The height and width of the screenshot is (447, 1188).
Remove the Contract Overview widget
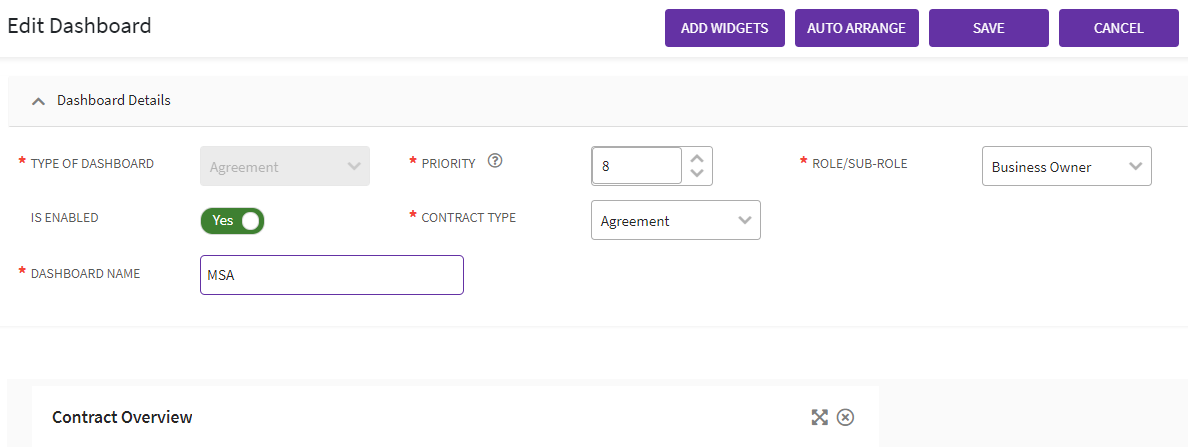coord(845,417)
